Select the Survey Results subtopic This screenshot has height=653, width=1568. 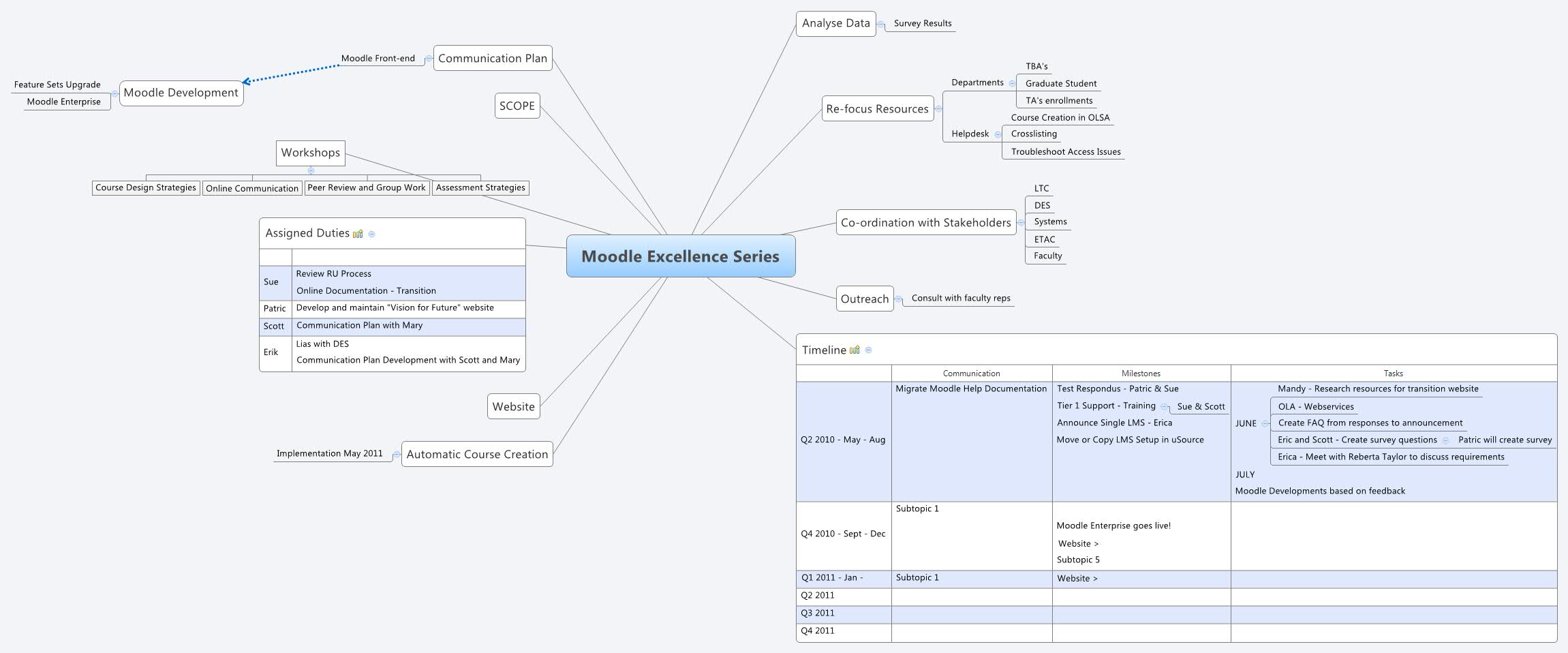tap(923, 23)
